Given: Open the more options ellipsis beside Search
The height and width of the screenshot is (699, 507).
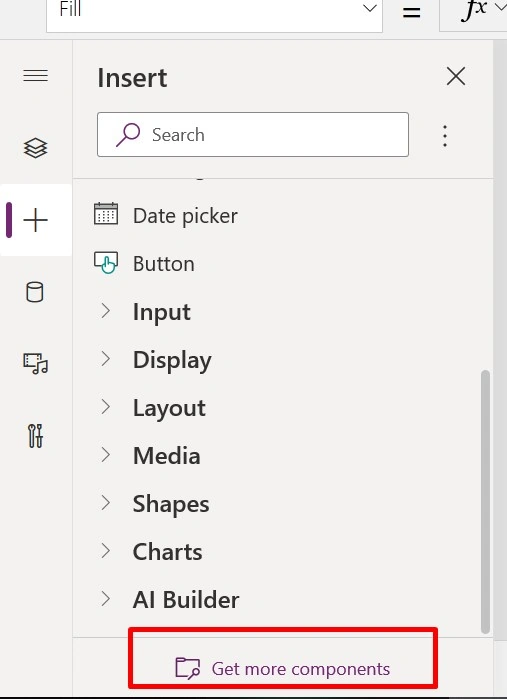Looking at the screenshot, I should click(x=445, y=136).
